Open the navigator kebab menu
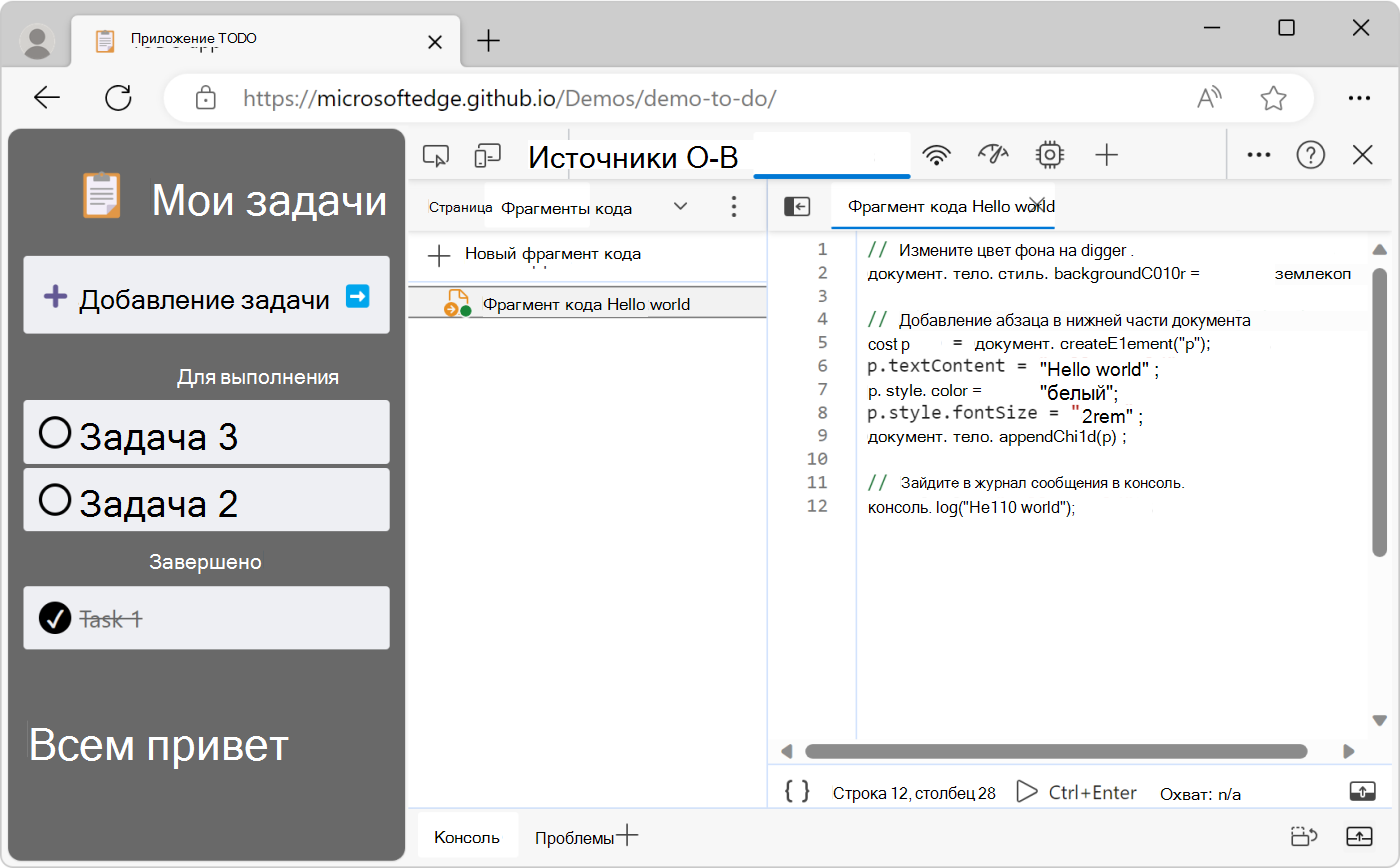Viewport: 1400px width, 868px height. 734,206
